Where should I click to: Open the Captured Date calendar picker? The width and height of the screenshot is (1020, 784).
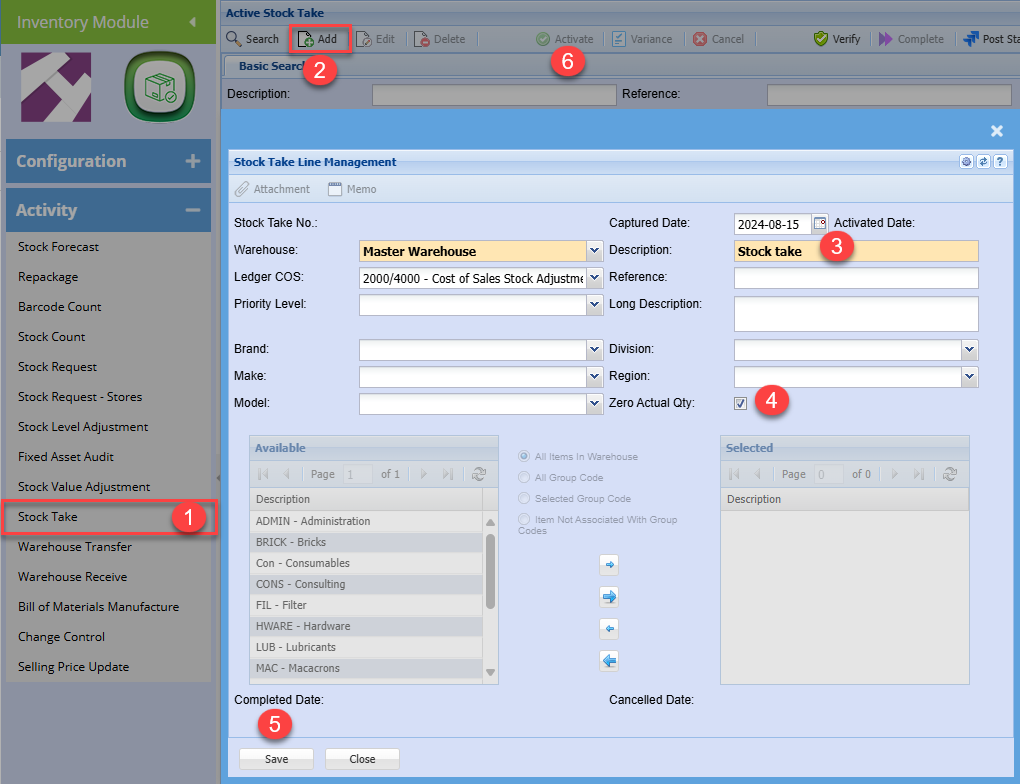coord(820,223)
